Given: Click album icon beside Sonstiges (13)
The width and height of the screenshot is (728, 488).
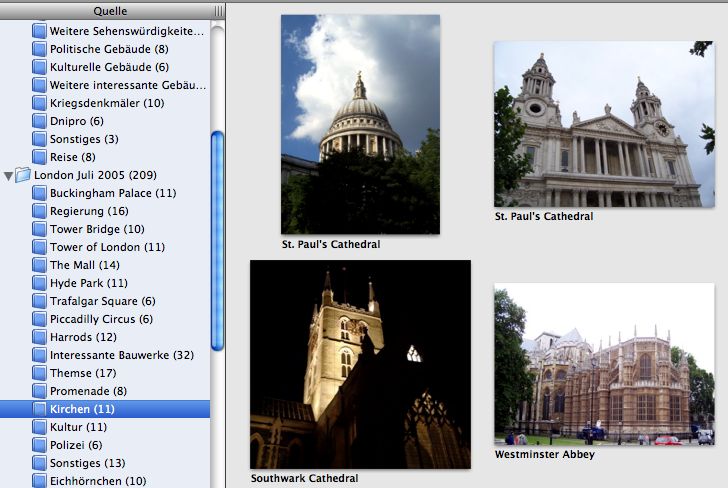Looking at the screenshot, I should pyautogui.click(x=39, y=463).
